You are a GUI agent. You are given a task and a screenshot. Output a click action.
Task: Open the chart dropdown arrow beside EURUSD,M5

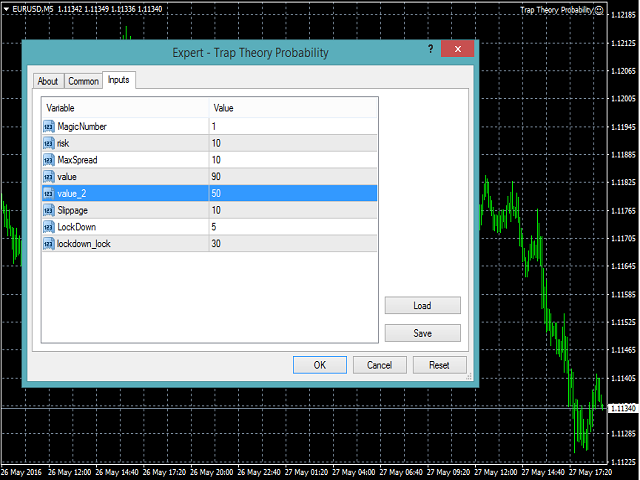[6, 9]
